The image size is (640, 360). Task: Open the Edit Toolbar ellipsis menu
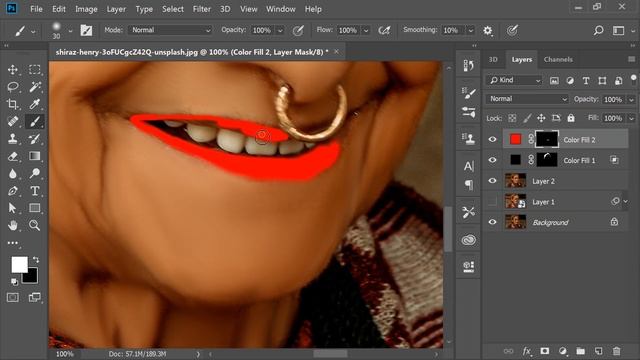click(x=13, y=243)
